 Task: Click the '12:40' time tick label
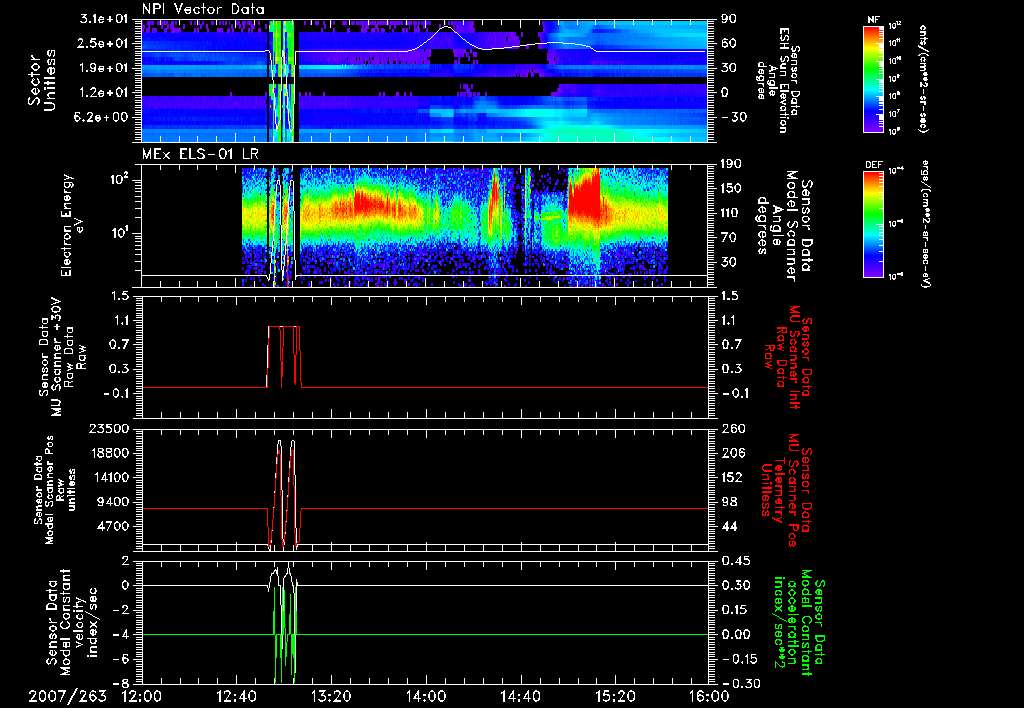point(236,696)
